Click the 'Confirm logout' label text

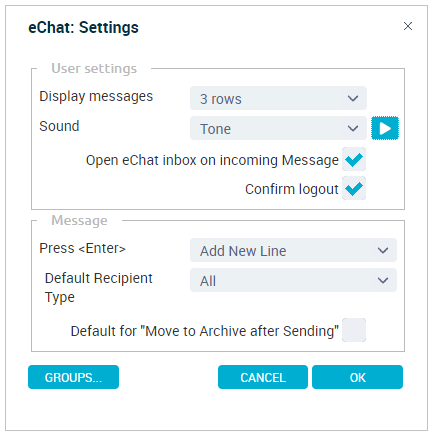click(292, 189)
